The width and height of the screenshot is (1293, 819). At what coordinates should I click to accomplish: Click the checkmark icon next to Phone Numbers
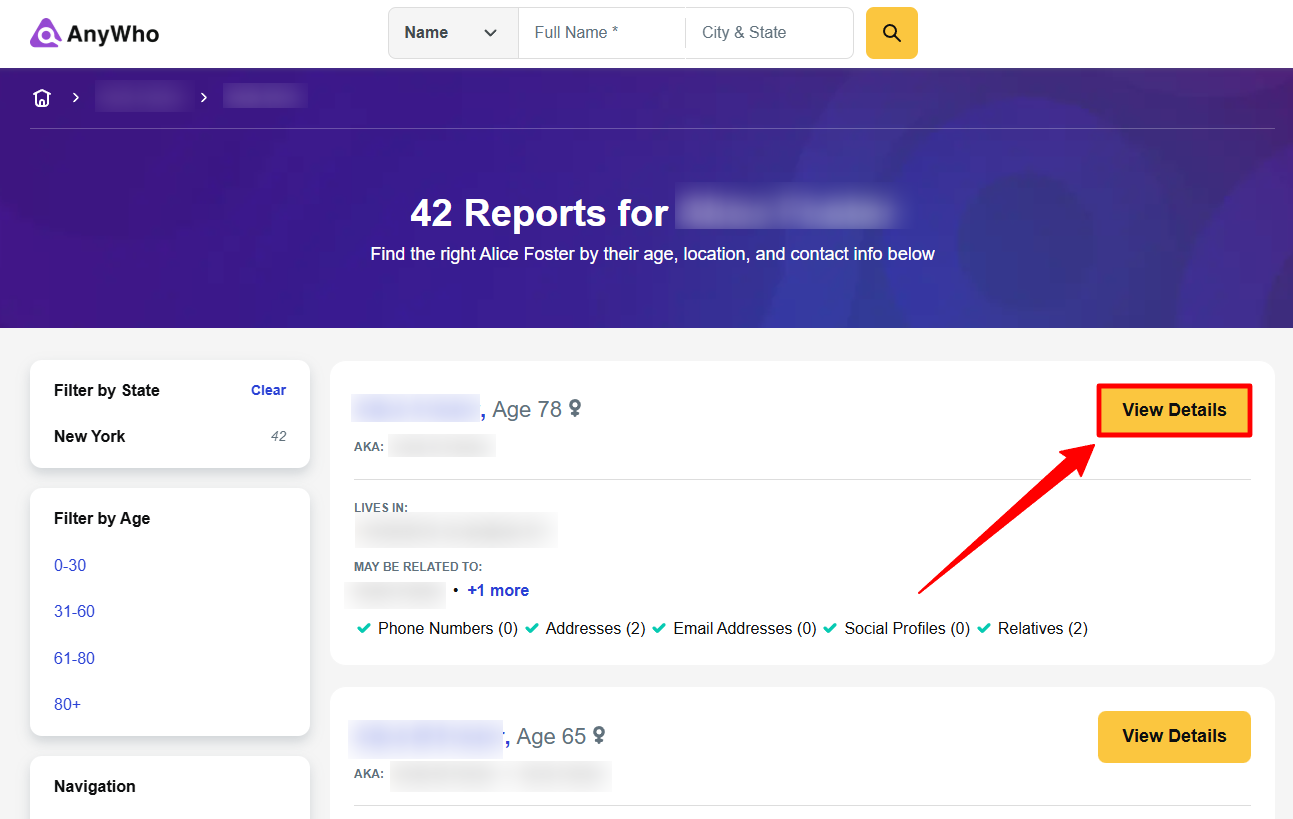click(x=364, y=628)
